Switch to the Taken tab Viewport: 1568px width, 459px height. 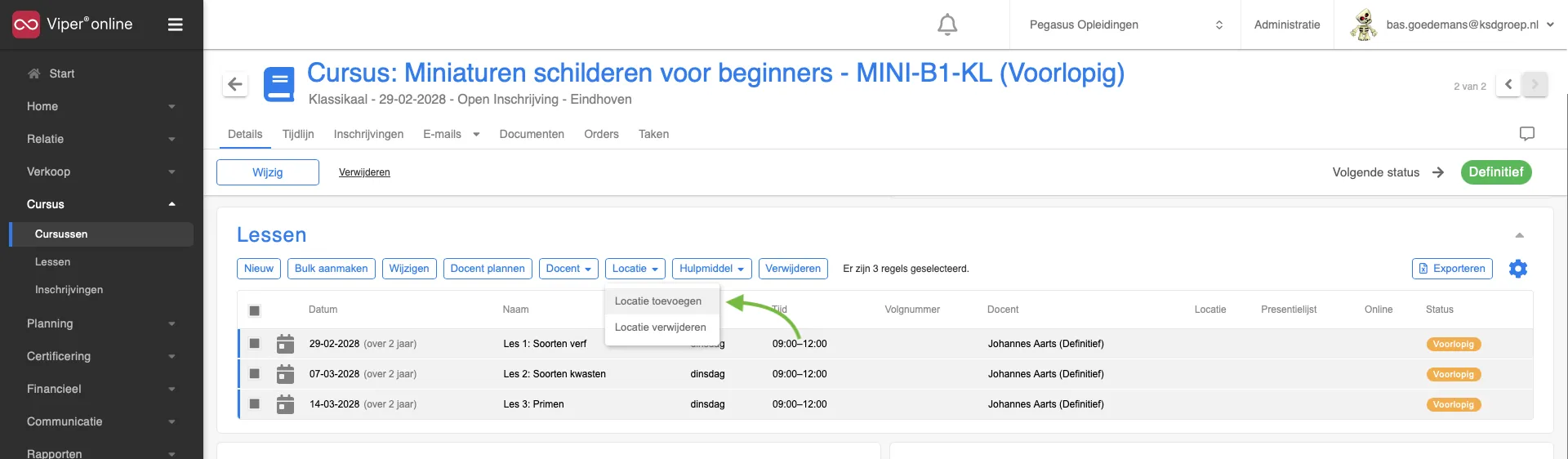(653, 134)
